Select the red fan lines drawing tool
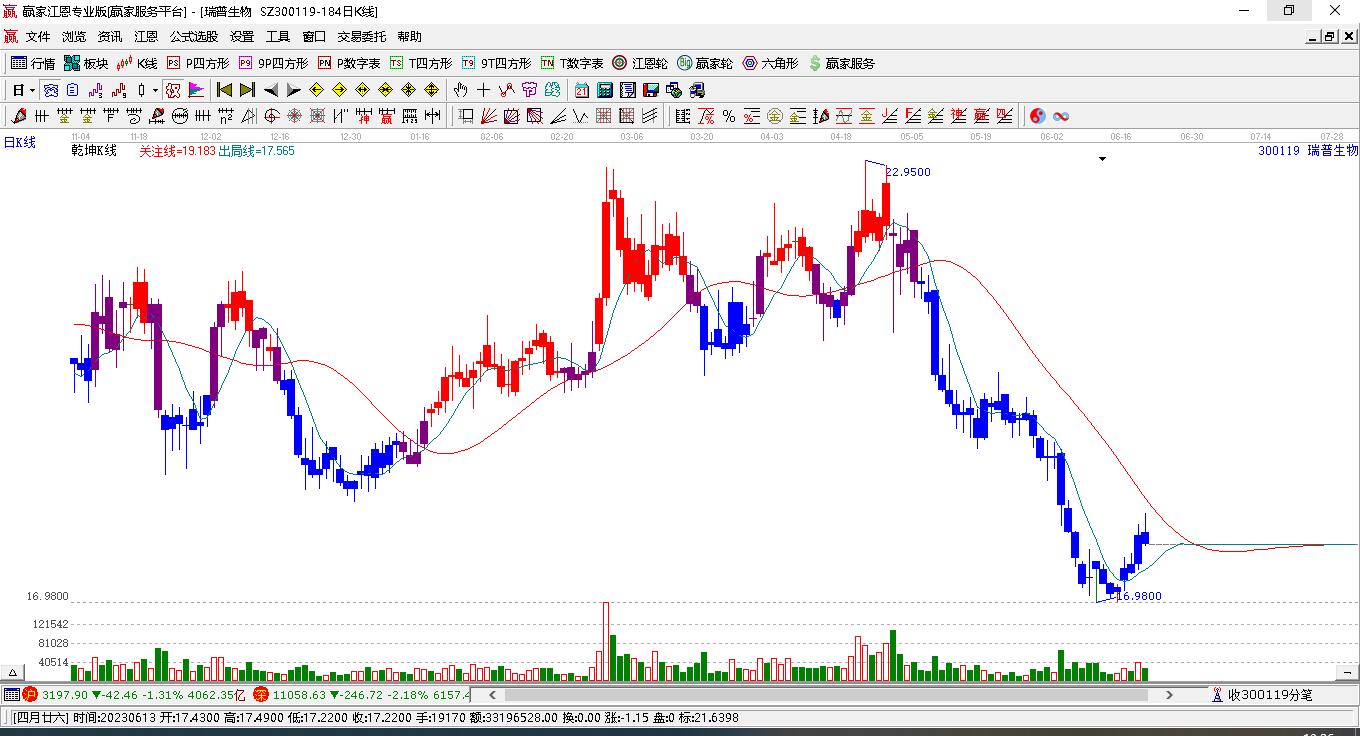Image resolution: width=1360 pixels, height=736 pixels. click(x=489, y=116)
